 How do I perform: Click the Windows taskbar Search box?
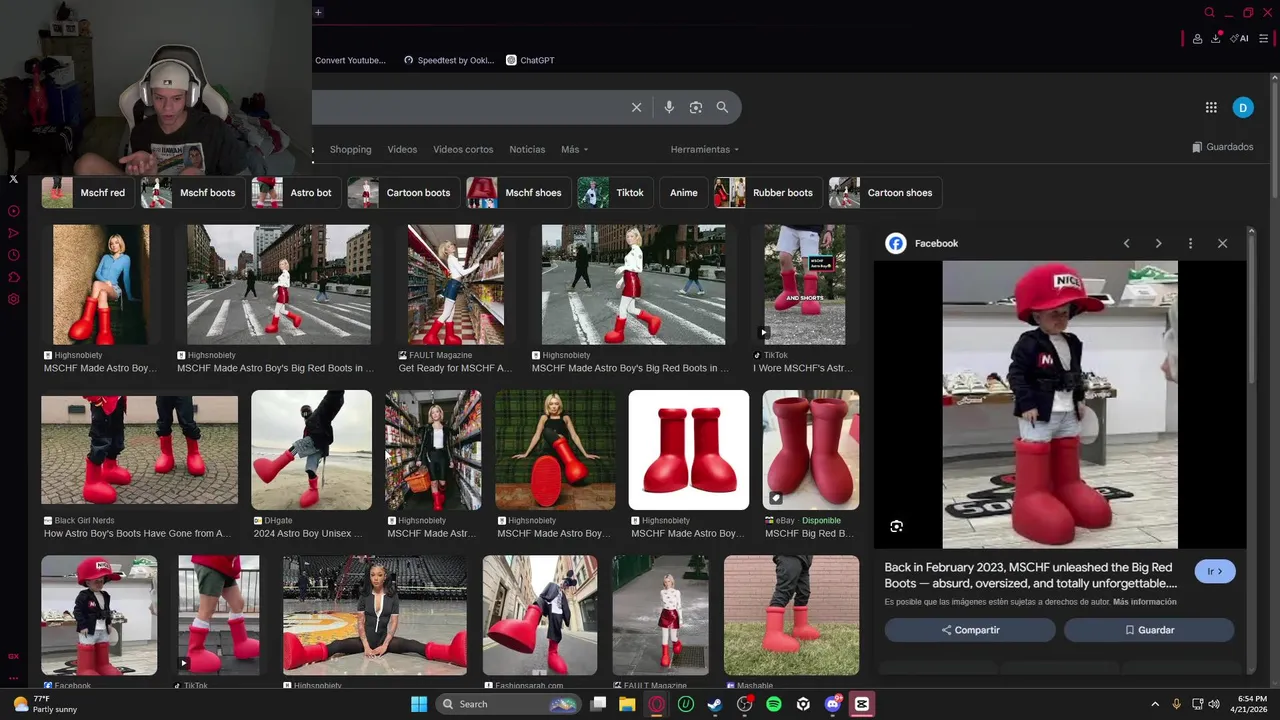(509, 704)
